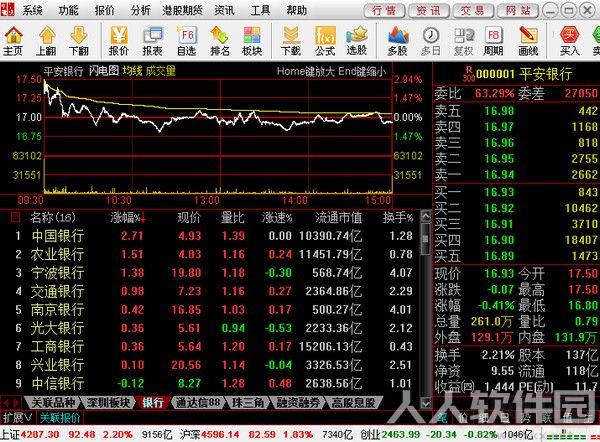Click the 交易 trading button
This screenshot has width=600, height=442.
[x=473, y=11]
